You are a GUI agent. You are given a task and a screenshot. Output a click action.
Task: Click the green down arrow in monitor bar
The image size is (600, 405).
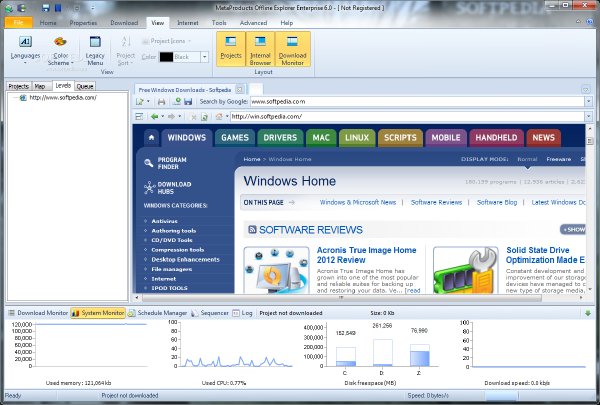(588, 313)
